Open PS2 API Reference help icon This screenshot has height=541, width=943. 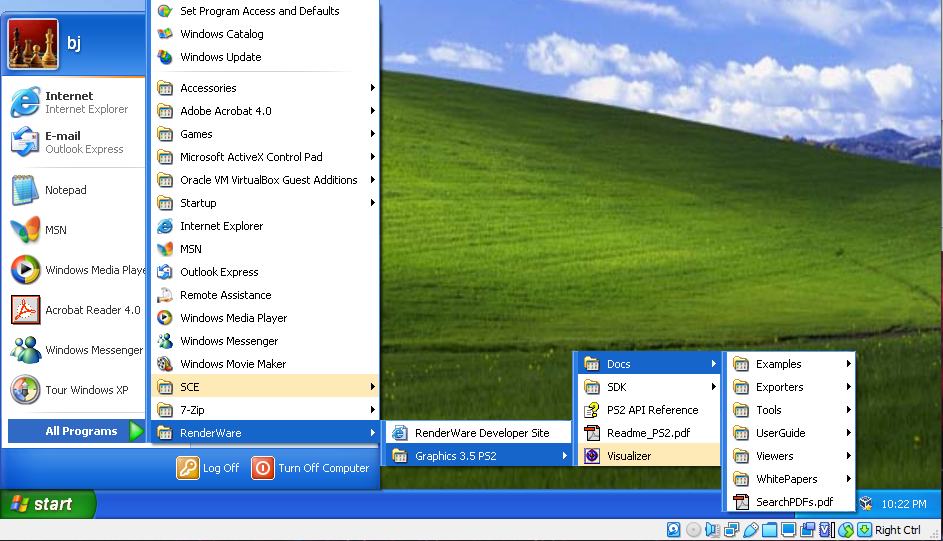(592, 410)
